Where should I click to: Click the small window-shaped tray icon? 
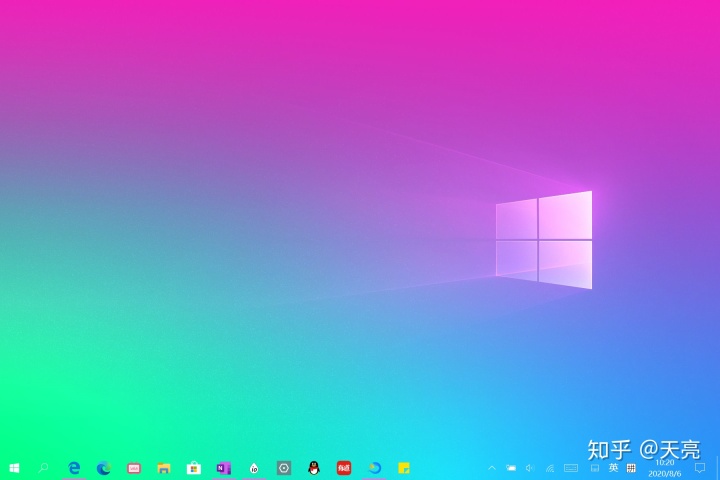pyautogui.click(x=595, y=468)
